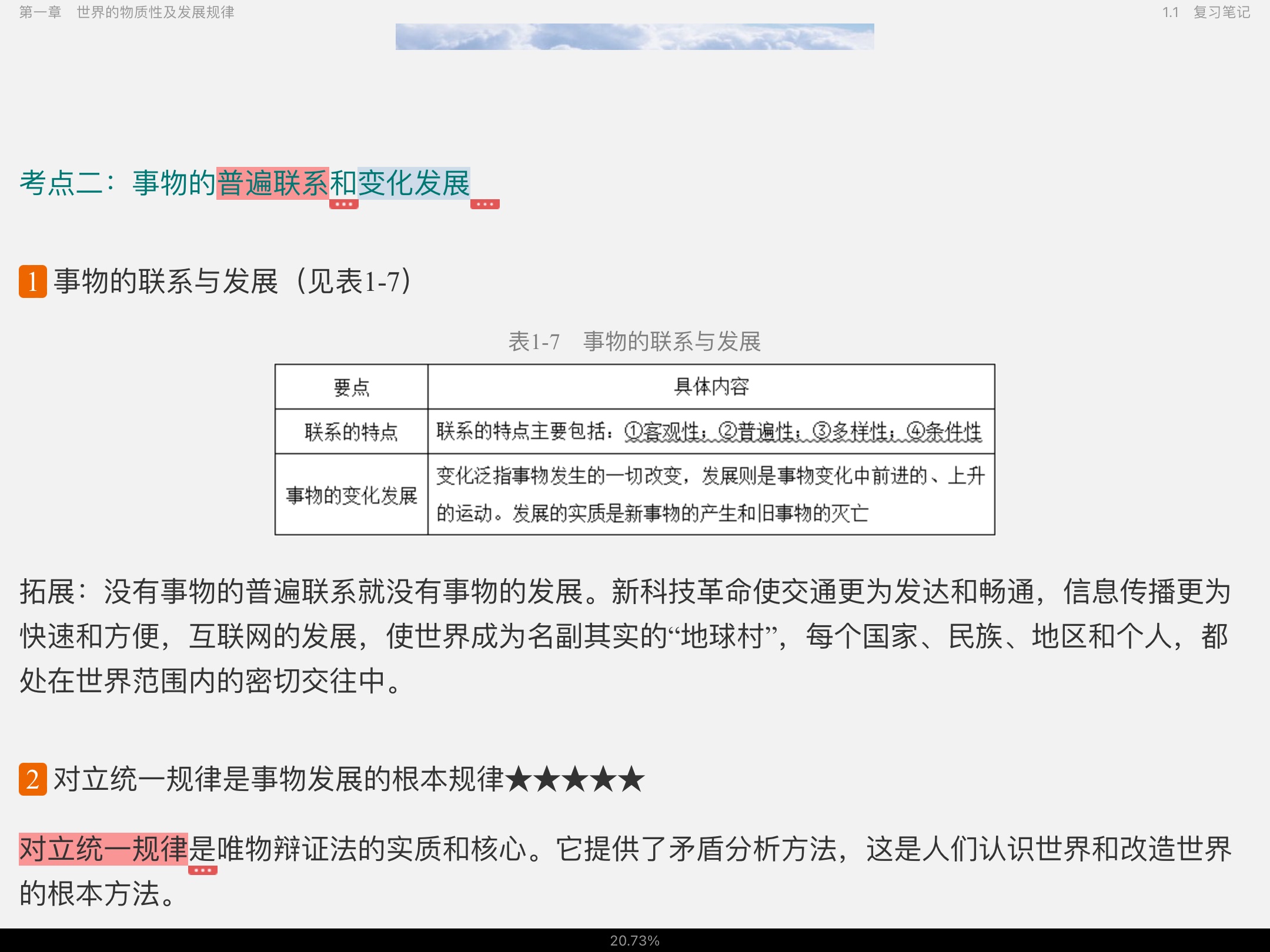This screenshot has width=1270, height=952.
Task: Select the blue 变化发展 highlighted text
Action: pos(413,183)
